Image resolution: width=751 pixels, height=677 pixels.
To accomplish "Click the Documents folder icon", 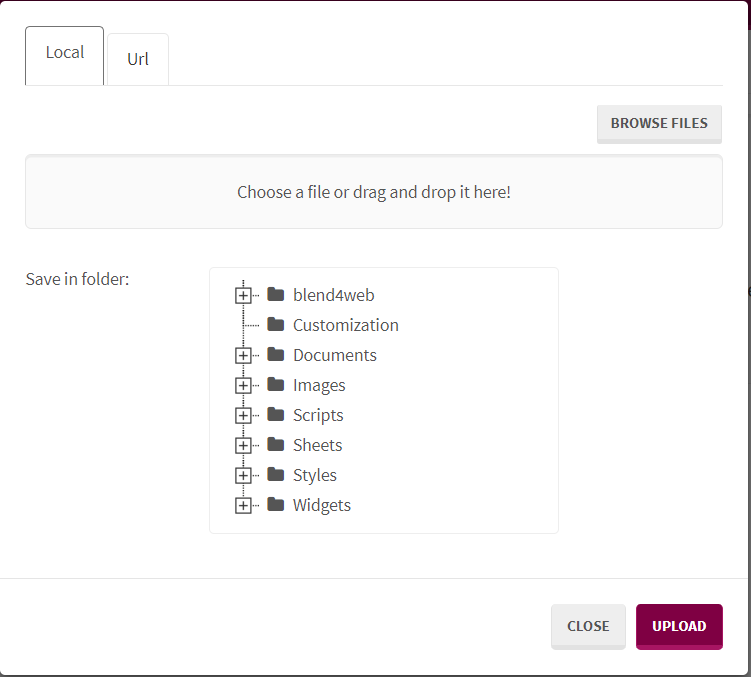I will tap(276, 355).
